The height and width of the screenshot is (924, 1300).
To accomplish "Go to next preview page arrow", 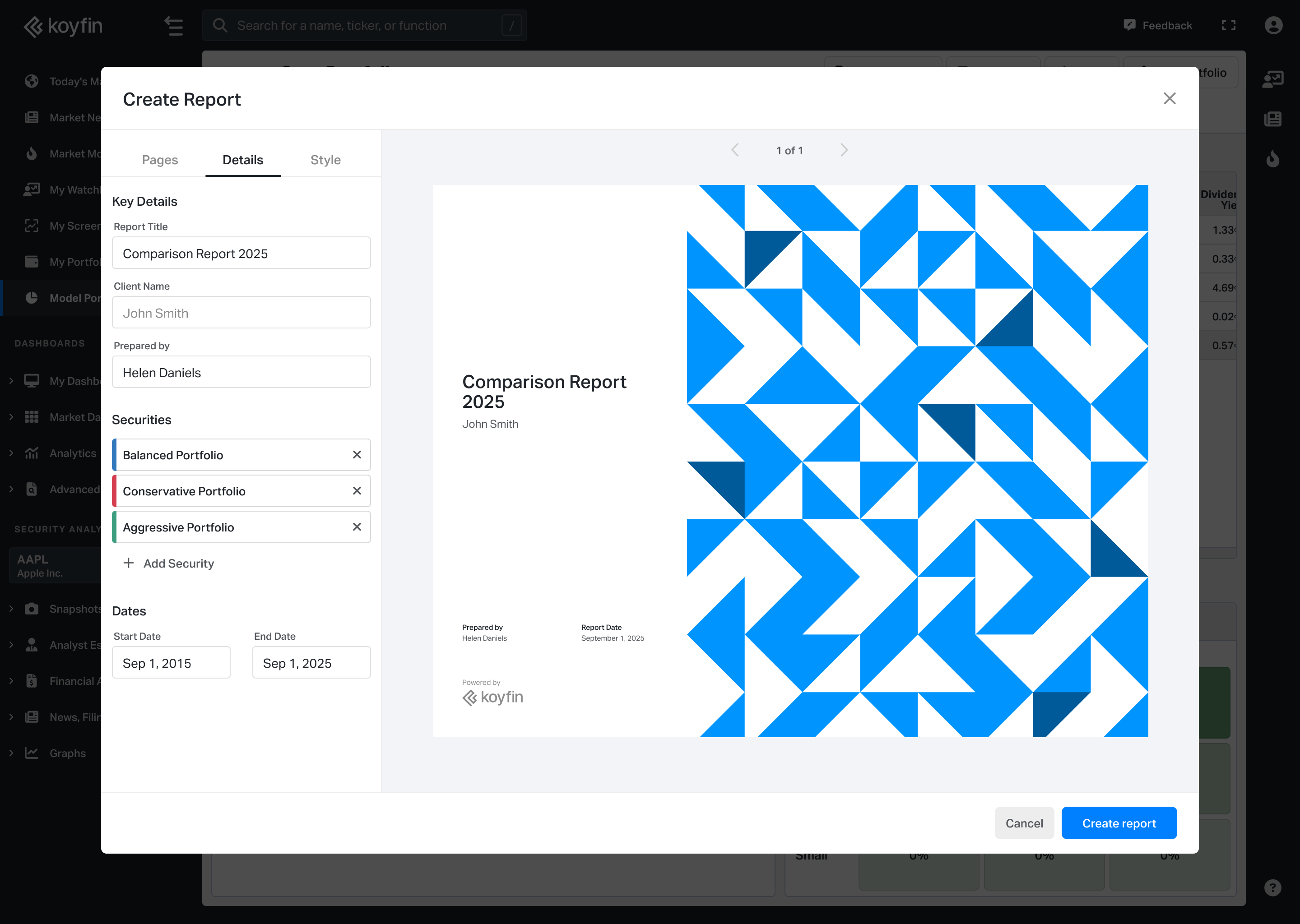I will 844,150.
